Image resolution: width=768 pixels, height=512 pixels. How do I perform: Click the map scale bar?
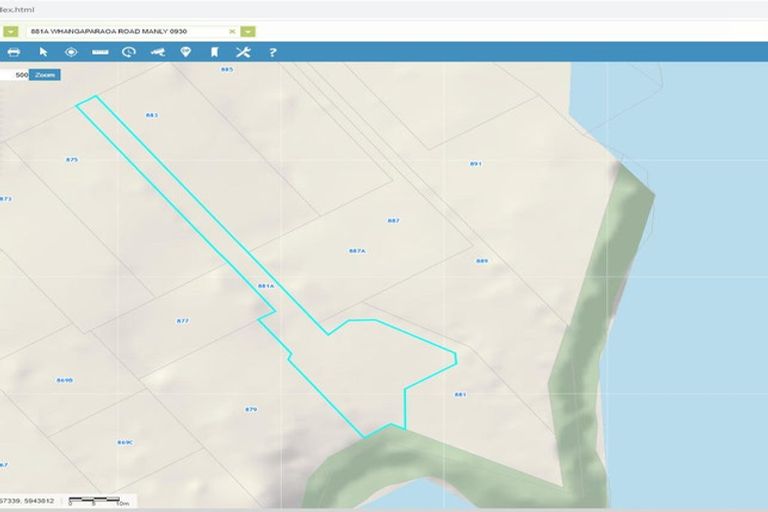pos(94,500)
